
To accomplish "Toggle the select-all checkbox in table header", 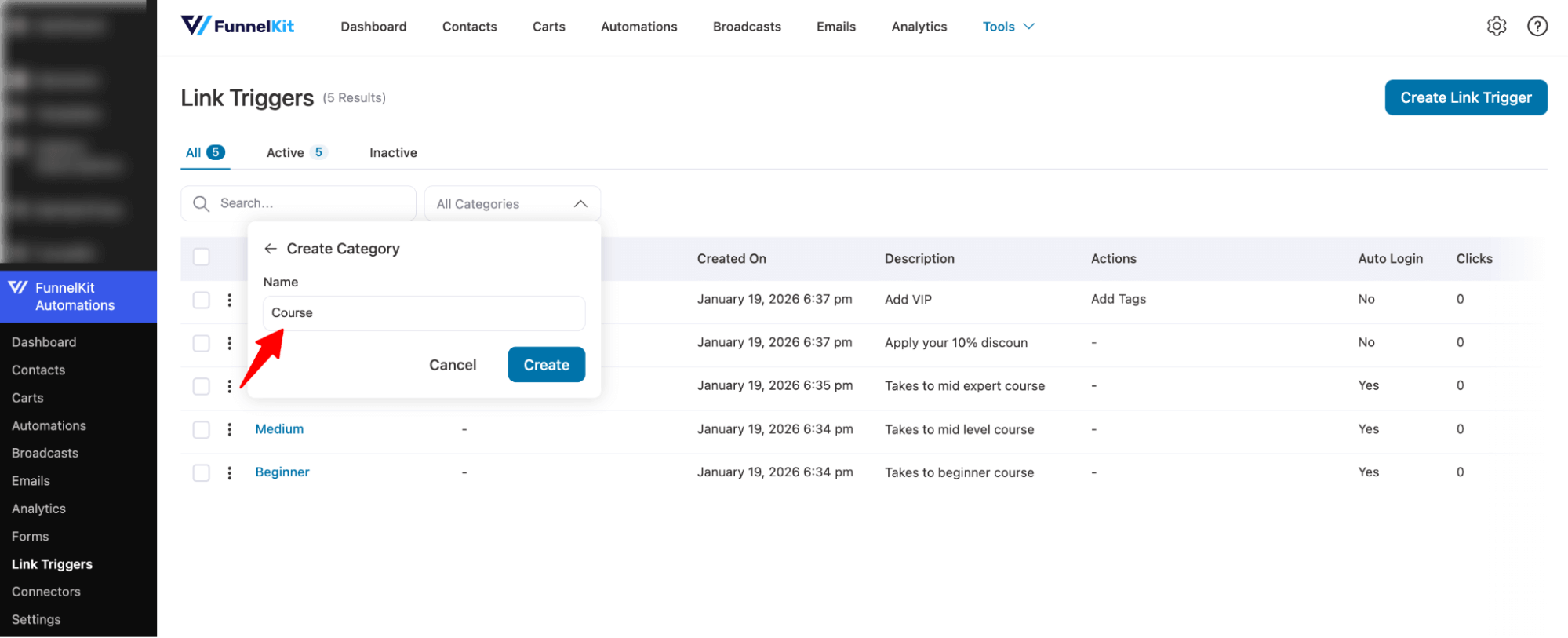I will point(202,257).
